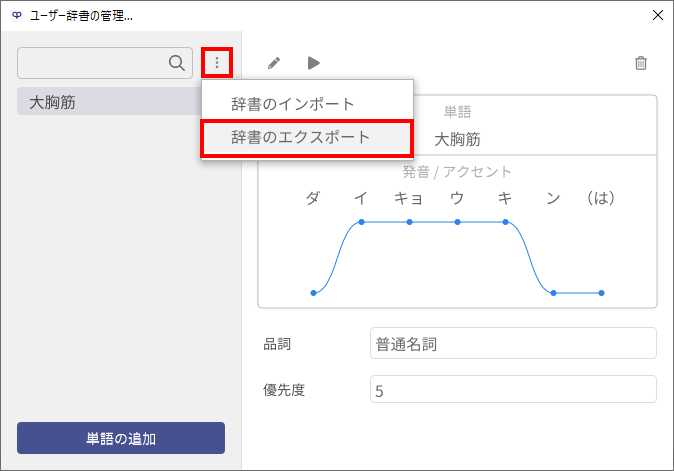Click the magnifier search icon
This screenshot has width=674, height=471.
point(177,63)
